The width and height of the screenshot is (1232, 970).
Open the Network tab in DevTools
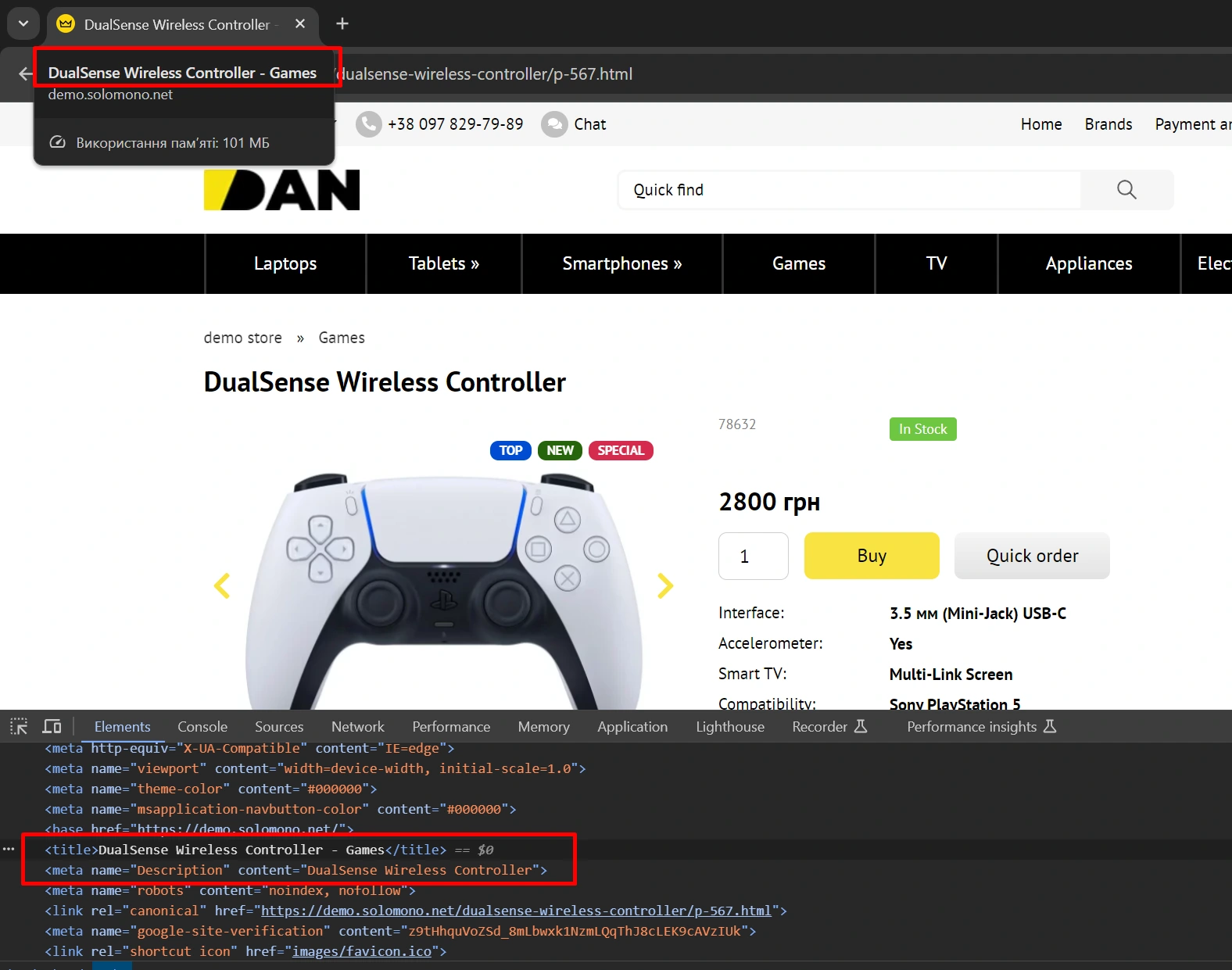click(357, 727)
